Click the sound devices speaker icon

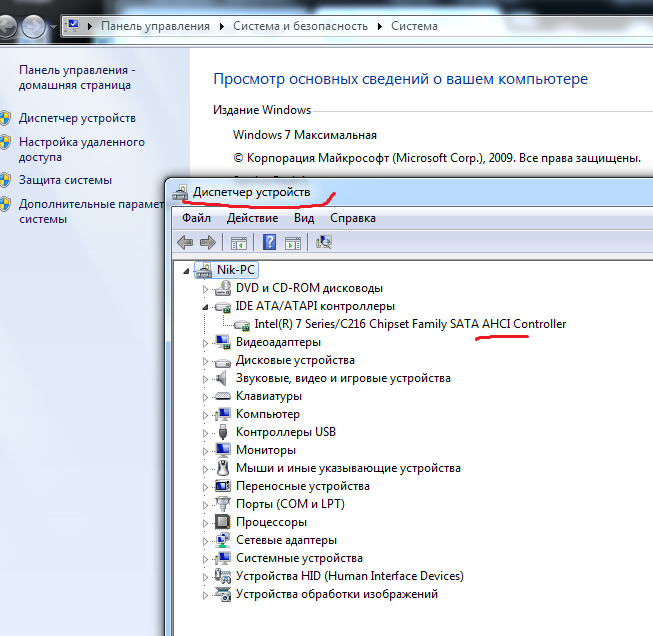(221, 378)
